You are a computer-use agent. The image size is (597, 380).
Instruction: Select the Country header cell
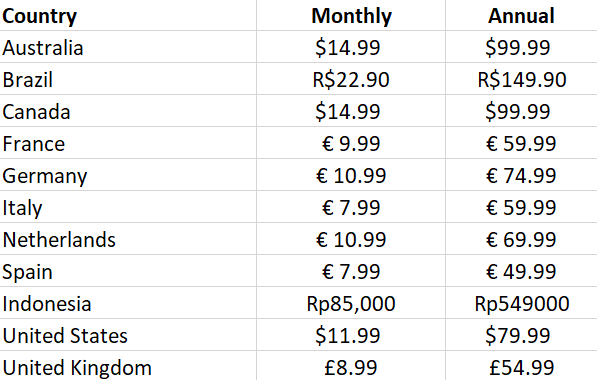pyautogui.click(x=128, y=15)
